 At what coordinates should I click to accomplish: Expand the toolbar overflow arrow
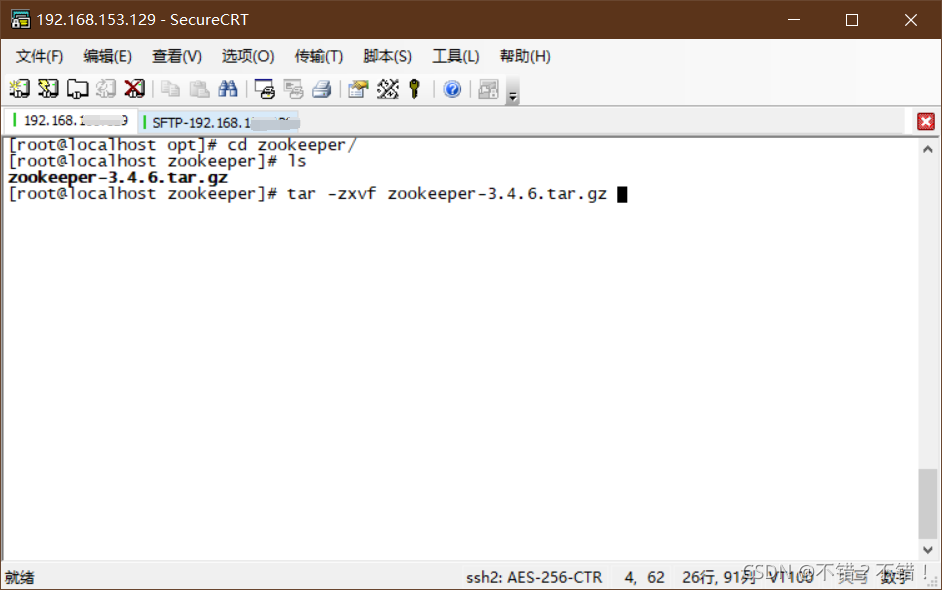512,91
